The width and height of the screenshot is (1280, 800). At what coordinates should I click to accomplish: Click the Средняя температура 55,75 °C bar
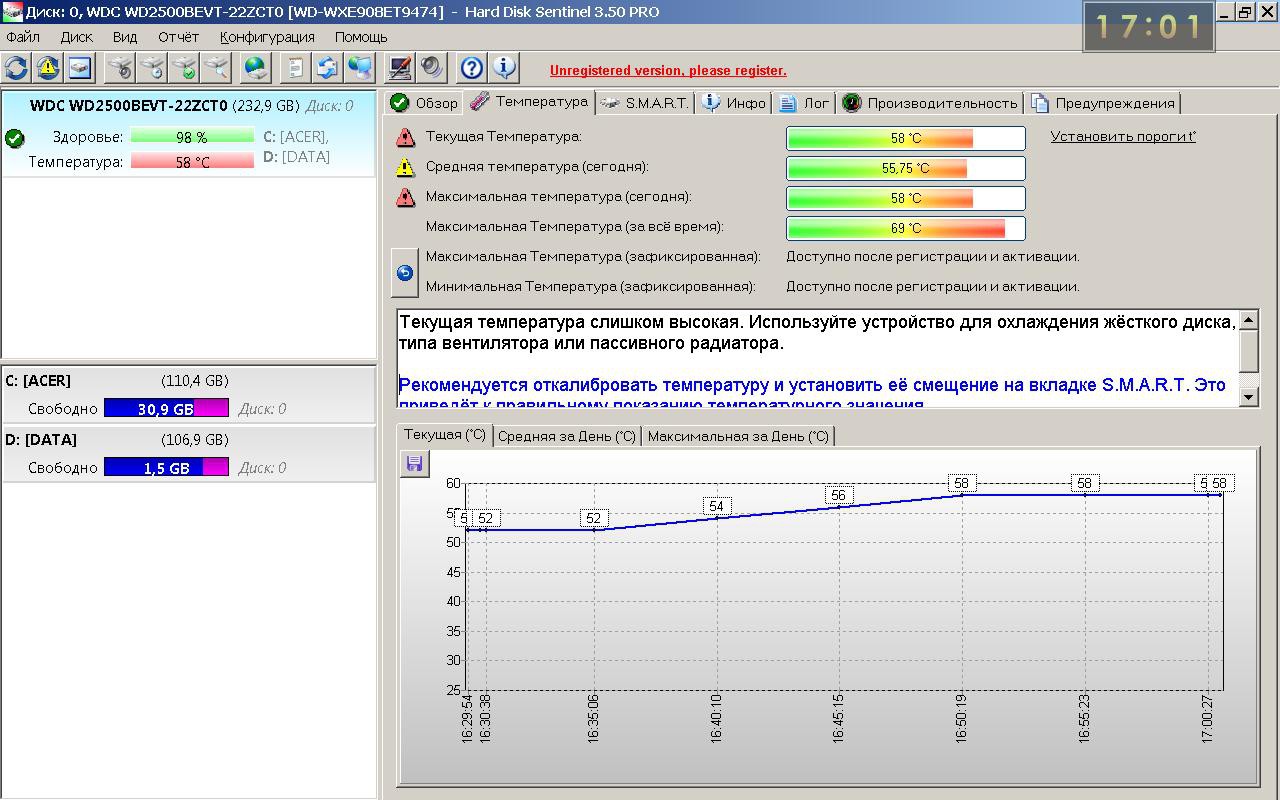pos(906,168)
